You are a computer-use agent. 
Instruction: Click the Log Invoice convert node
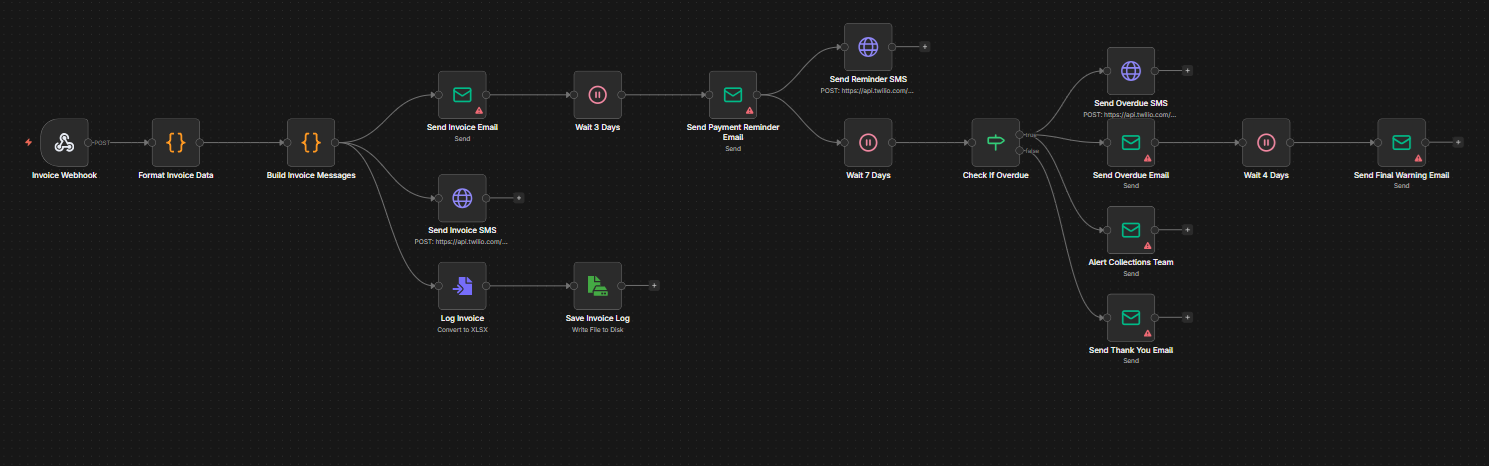(462, 286)
